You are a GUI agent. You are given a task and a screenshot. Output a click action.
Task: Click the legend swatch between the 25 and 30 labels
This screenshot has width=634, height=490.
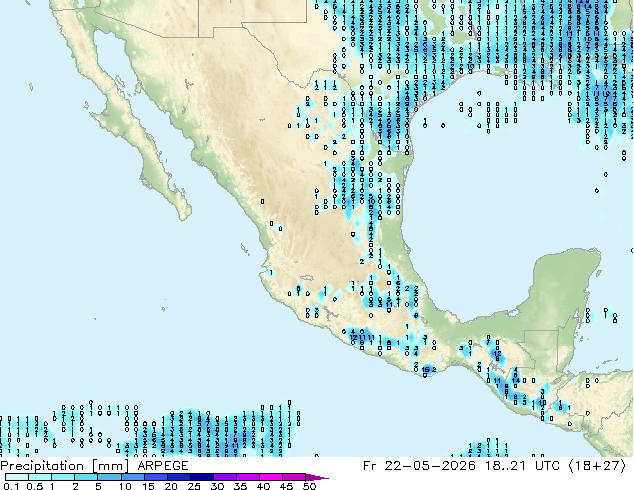tap(202, 477)
